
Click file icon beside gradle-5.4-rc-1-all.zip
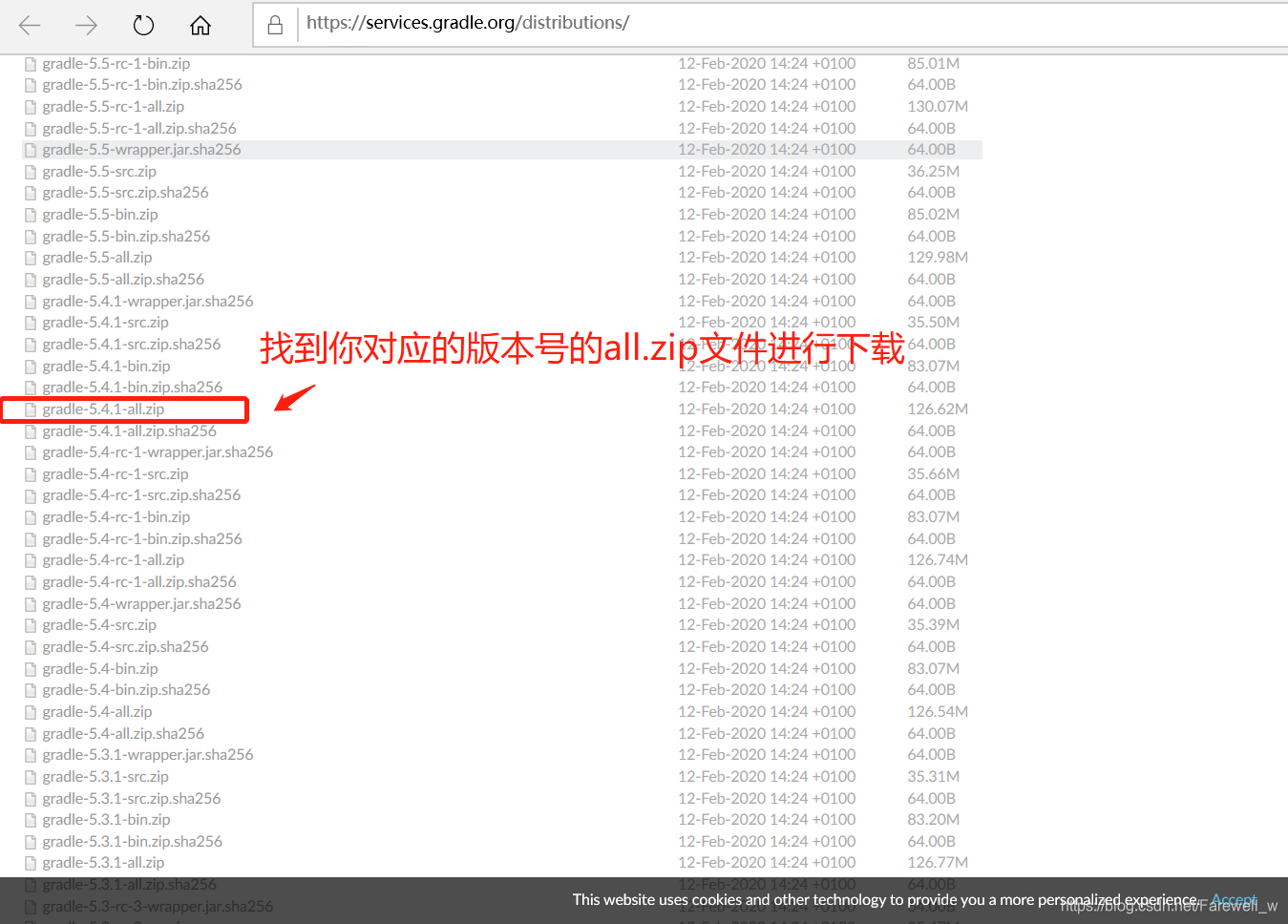[x=31, y=561]
